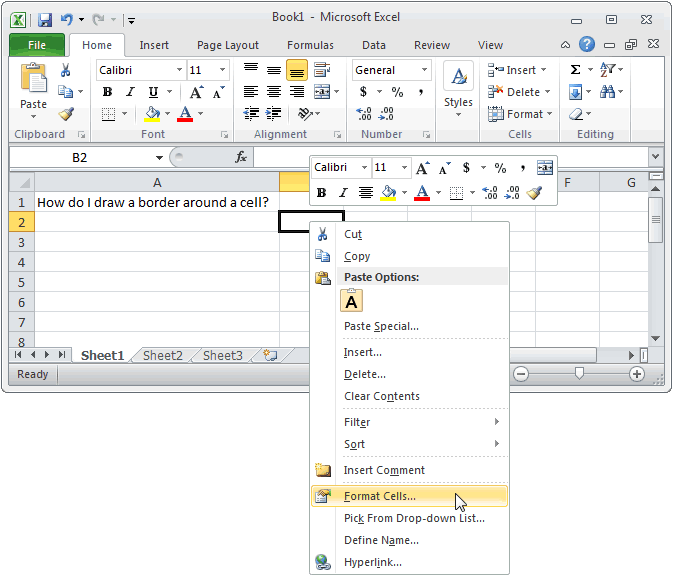Open the ribbon Calibri font name dropdown

(179, 70)
